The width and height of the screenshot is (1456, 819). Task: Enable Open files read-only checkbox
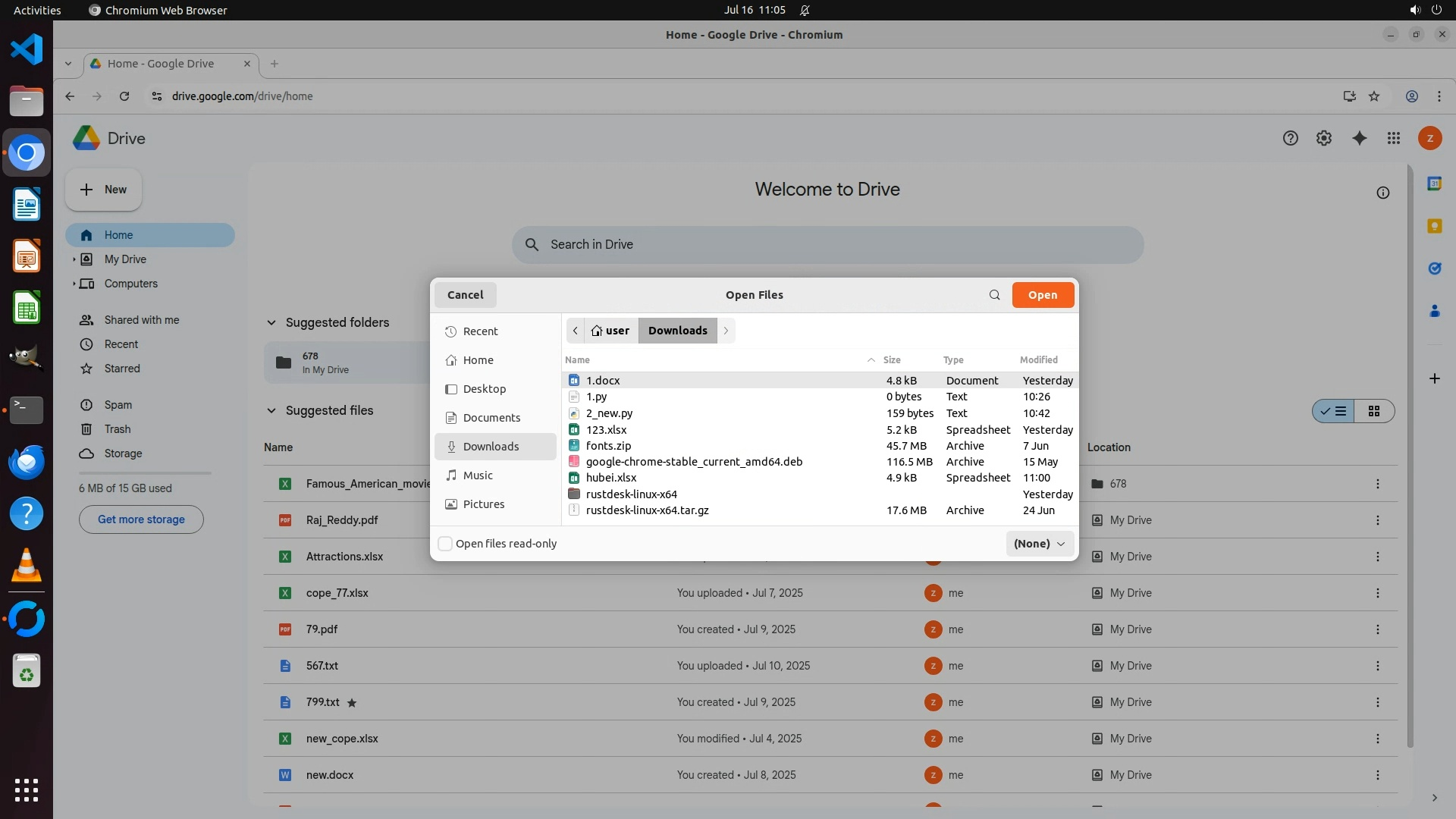[x=446, y=544]
